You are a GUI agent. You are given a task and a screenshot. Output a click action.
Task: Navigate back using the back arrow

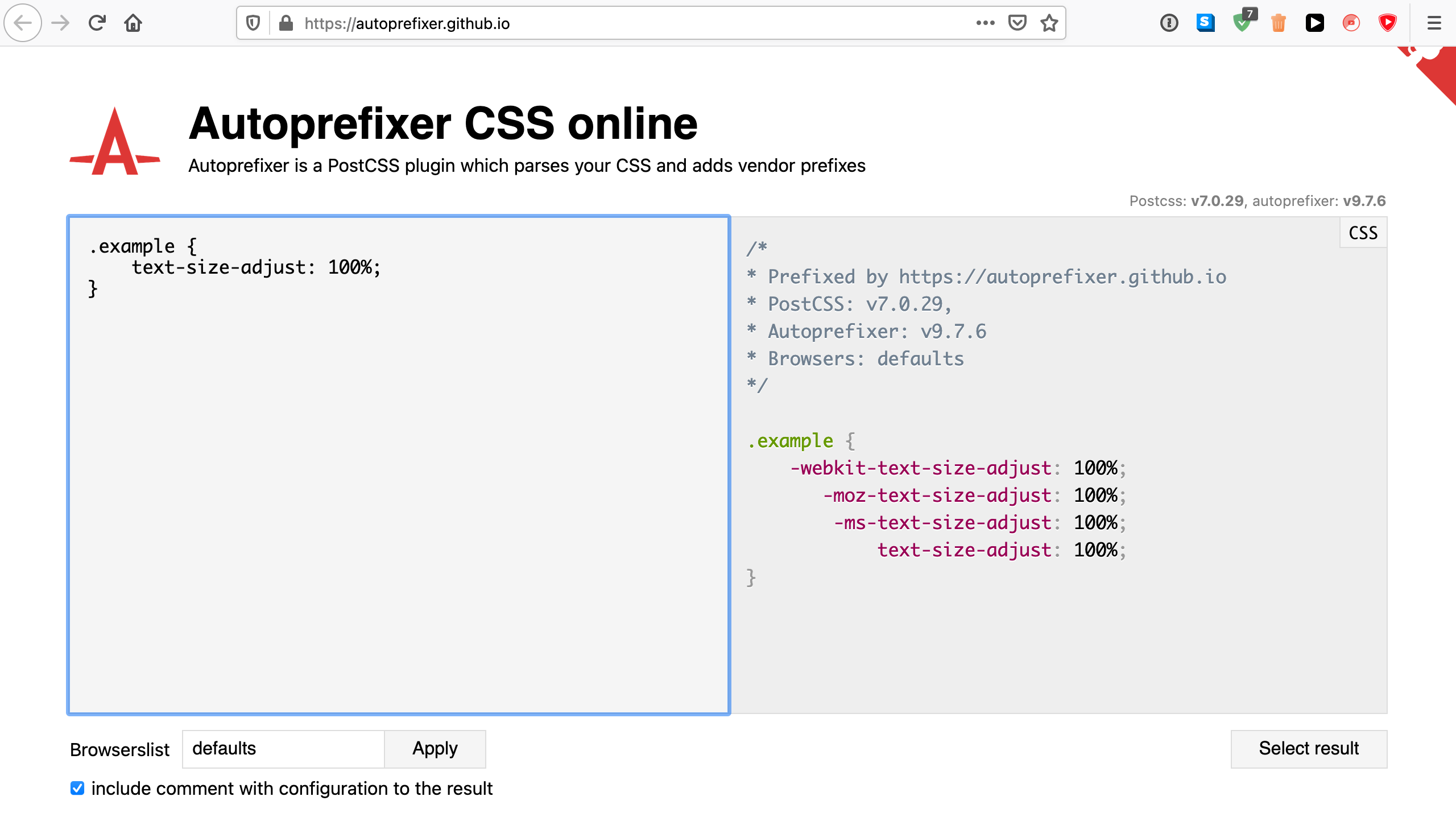[23, 23]
